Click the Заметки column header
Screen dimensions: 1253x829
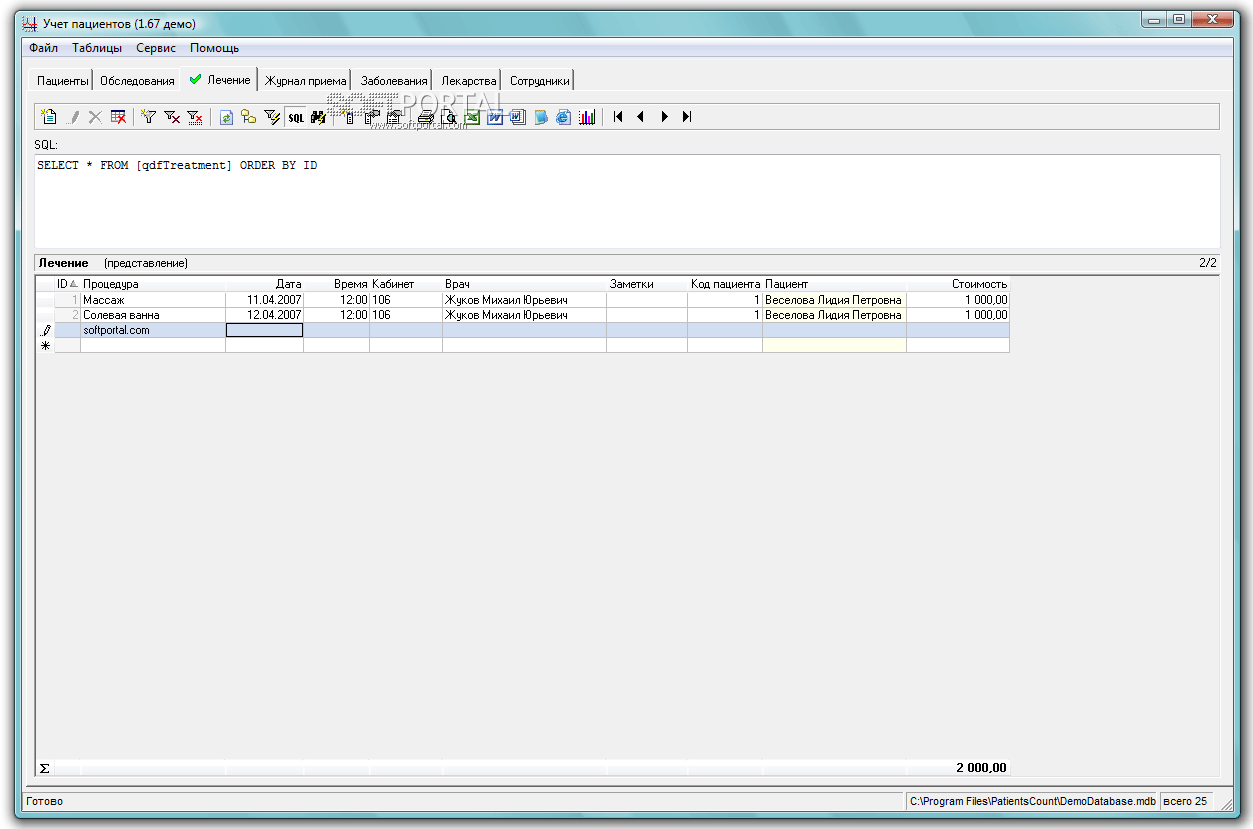(x=647, y=284)
